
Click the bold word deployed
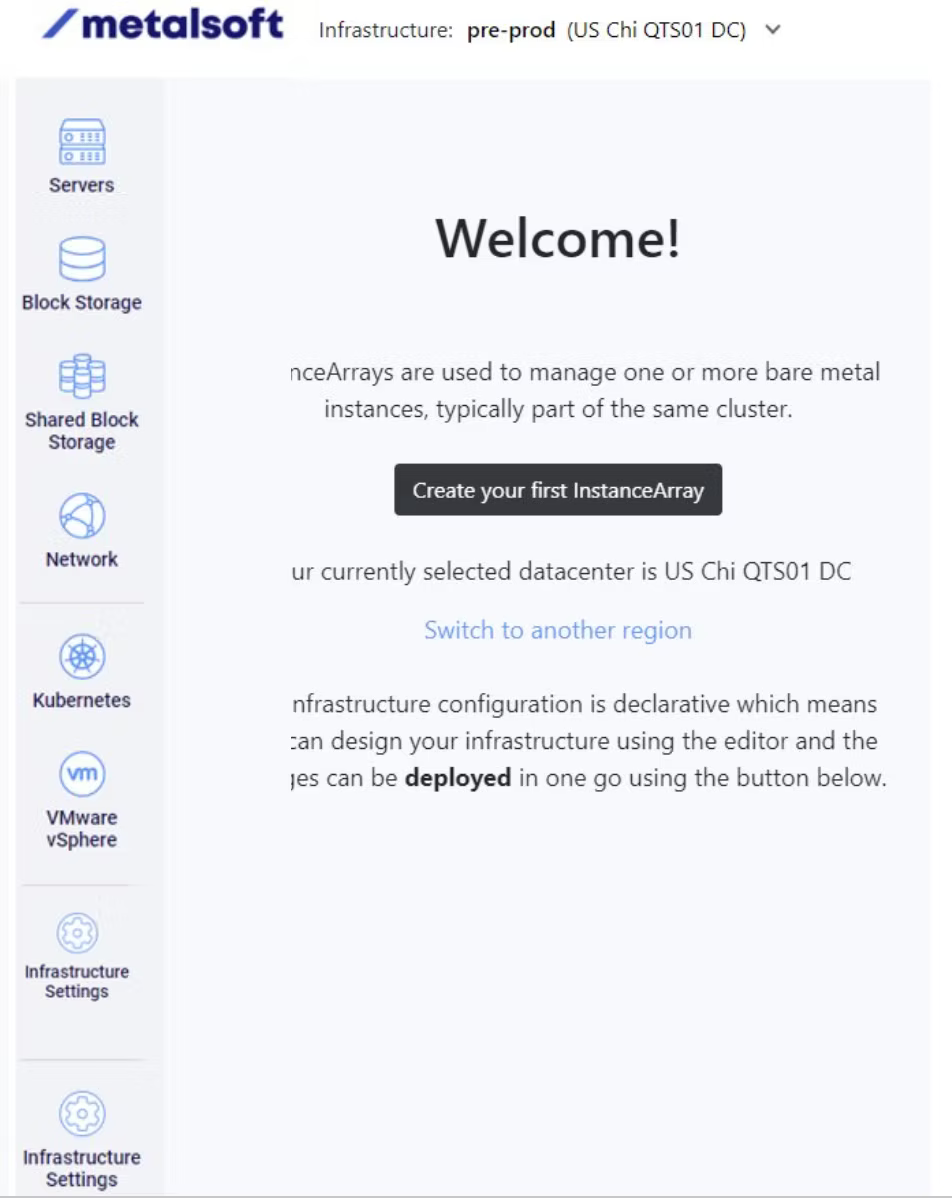[x=458, y=778]
